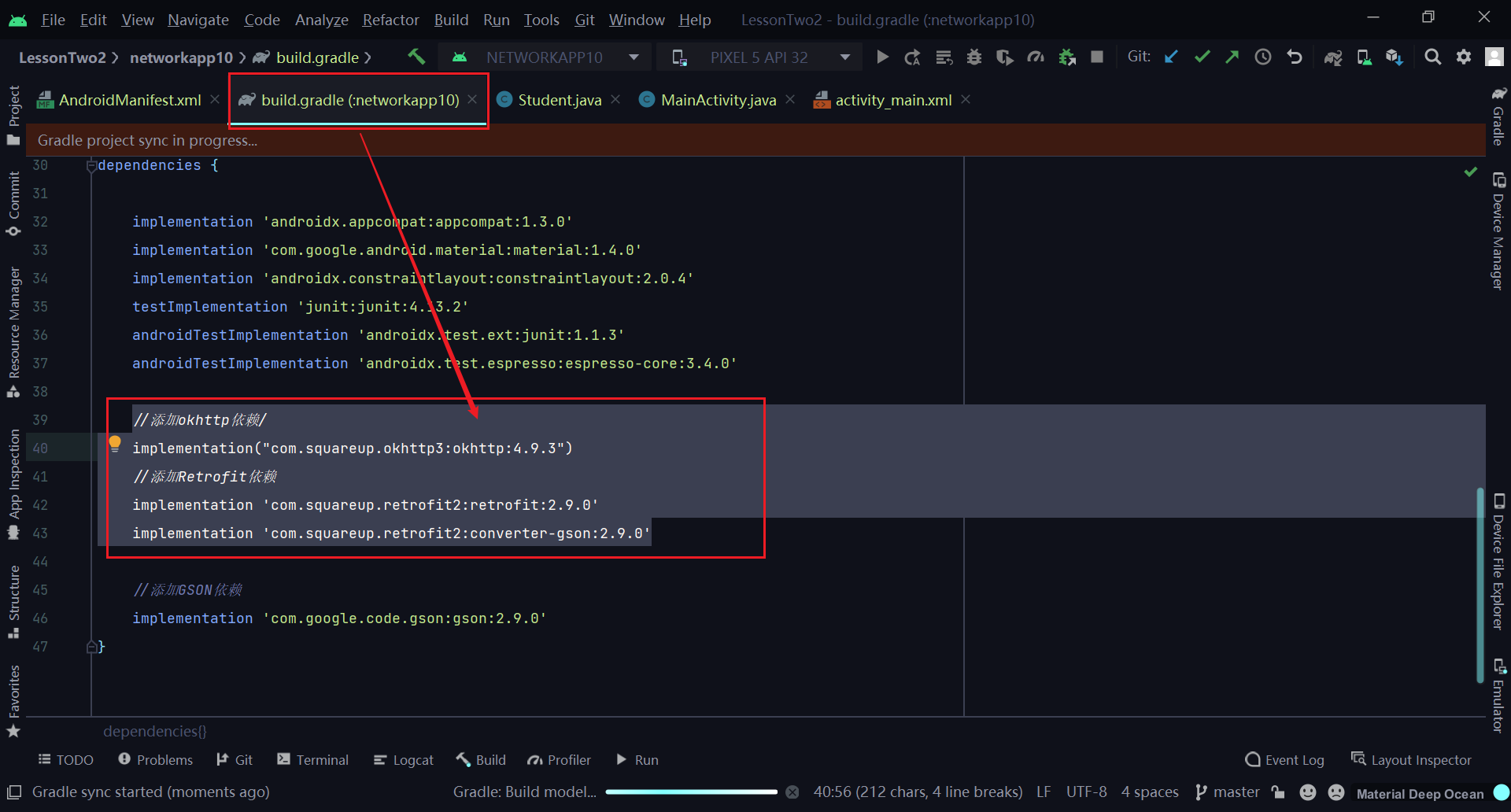Image resolution: width=1511 pixels, height=812 pixels.
Task: Open the Terminal tool window
Action: pos(312,759)
